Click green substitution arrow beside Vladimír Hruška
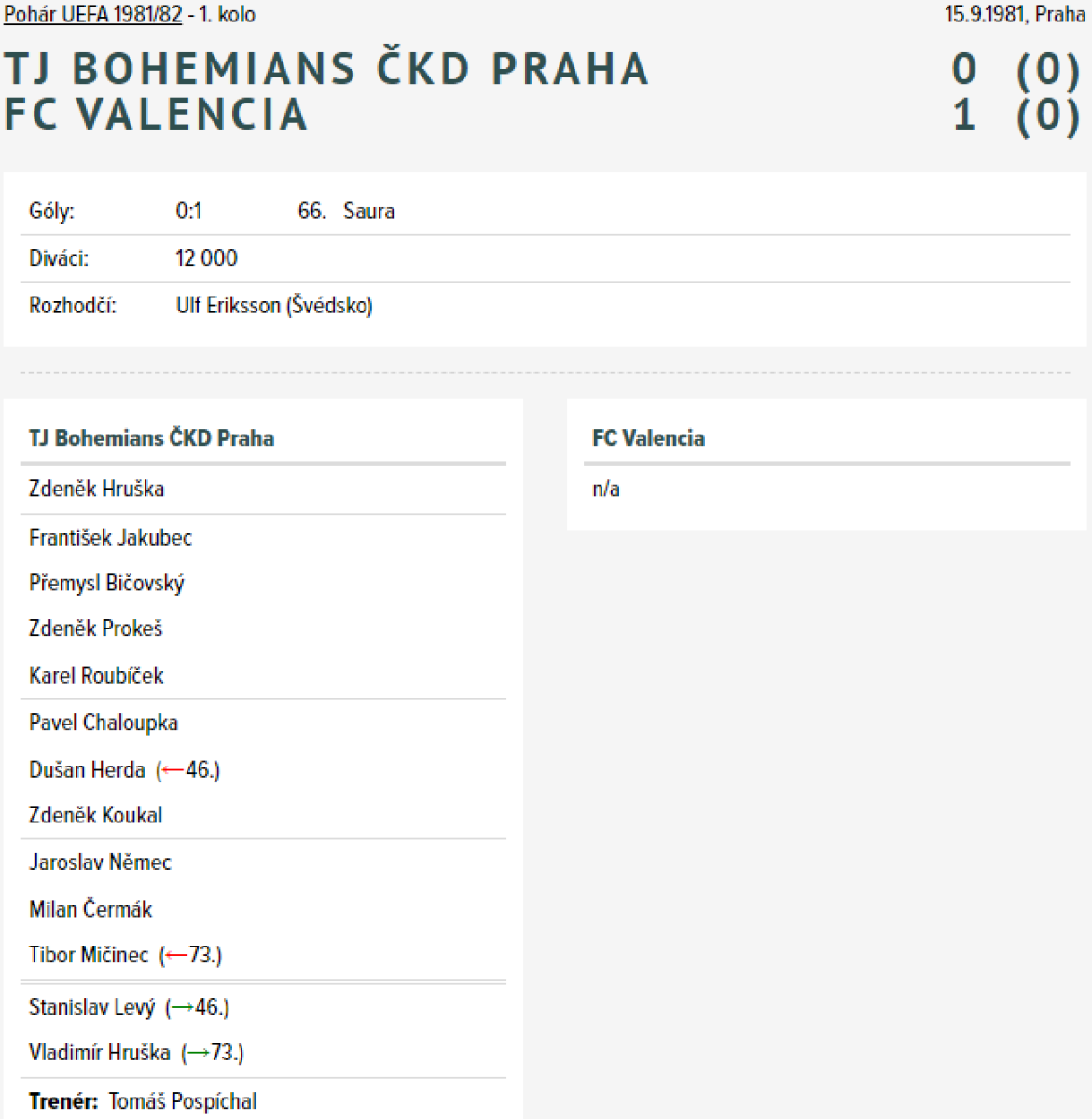Viewport: 1092px width, 1119px height. 198,1054
